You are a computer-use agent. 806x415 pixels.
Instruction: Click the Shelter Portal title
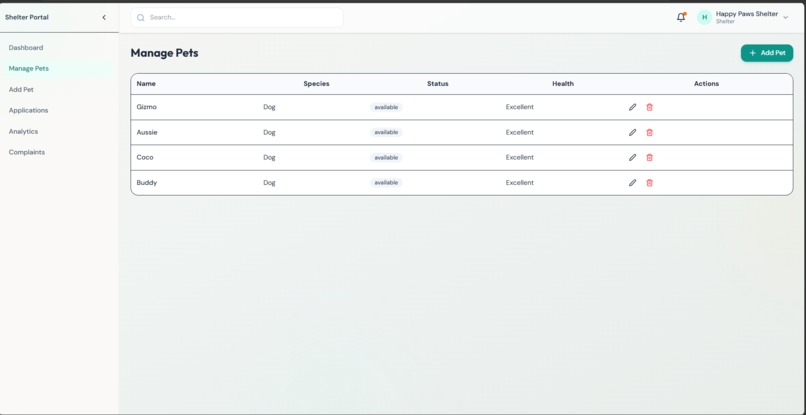pos(27,17)
